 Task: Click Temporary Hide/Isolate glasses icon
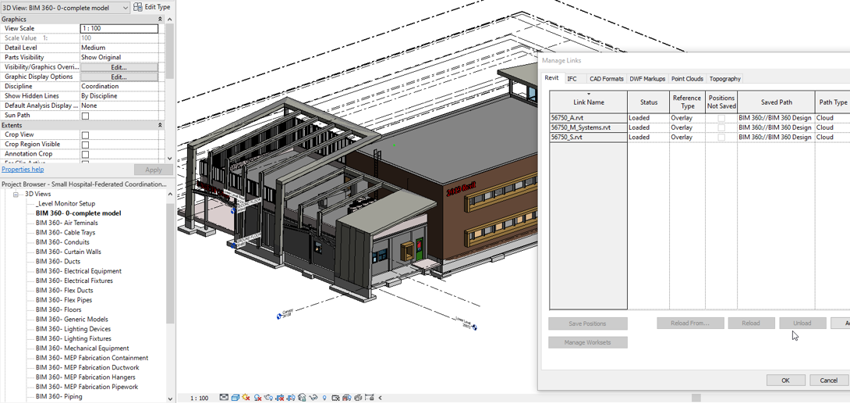coord(313,398)
